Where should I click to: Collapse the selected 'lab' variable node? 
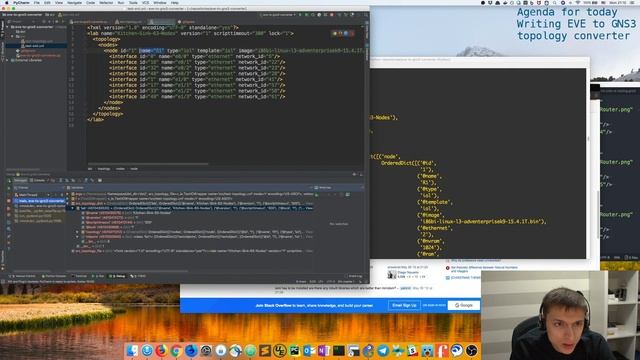[x=73, y=208]
